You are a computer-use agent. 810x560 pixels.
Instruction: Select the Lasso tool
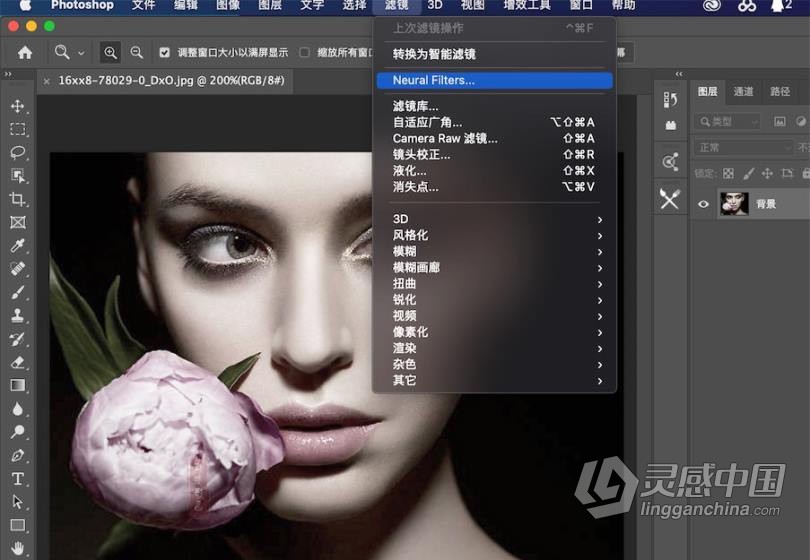[18, 152]
